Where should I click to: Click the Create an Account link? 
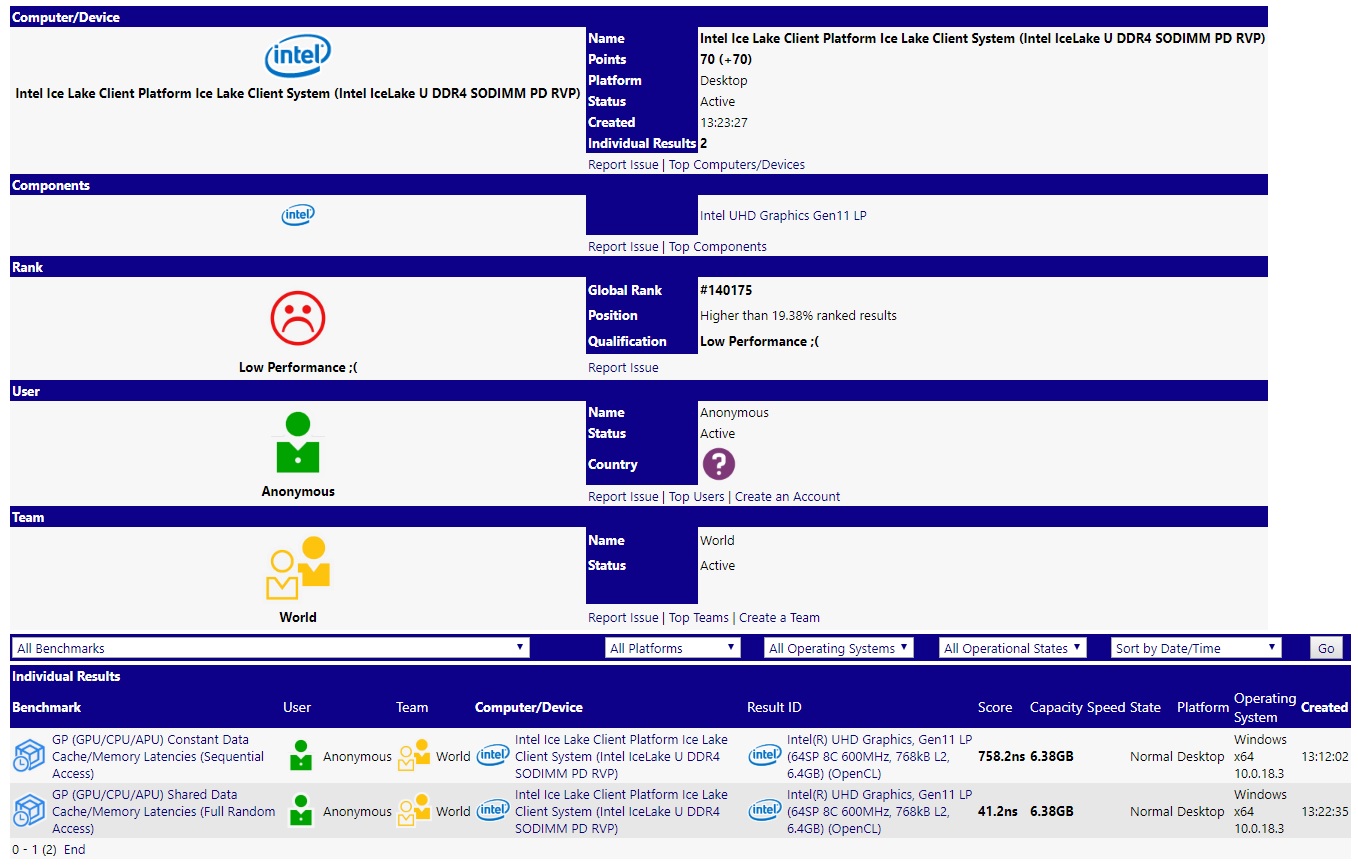pyautogui.click(x=788, y=497)
